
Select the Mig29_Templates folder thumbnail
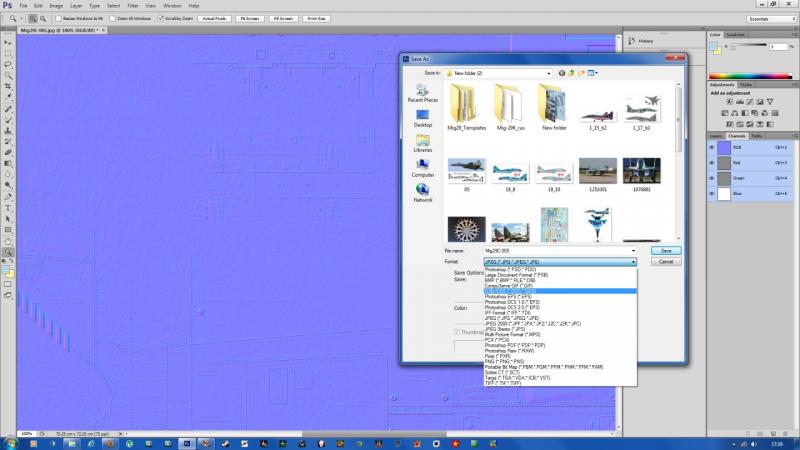466,108
